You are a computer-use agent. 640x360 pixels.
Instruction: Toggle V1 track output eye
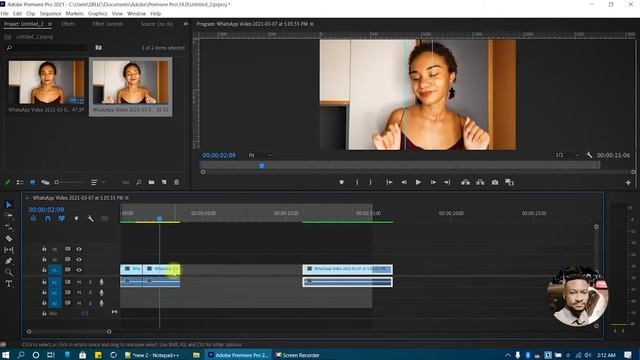(79, 270)
